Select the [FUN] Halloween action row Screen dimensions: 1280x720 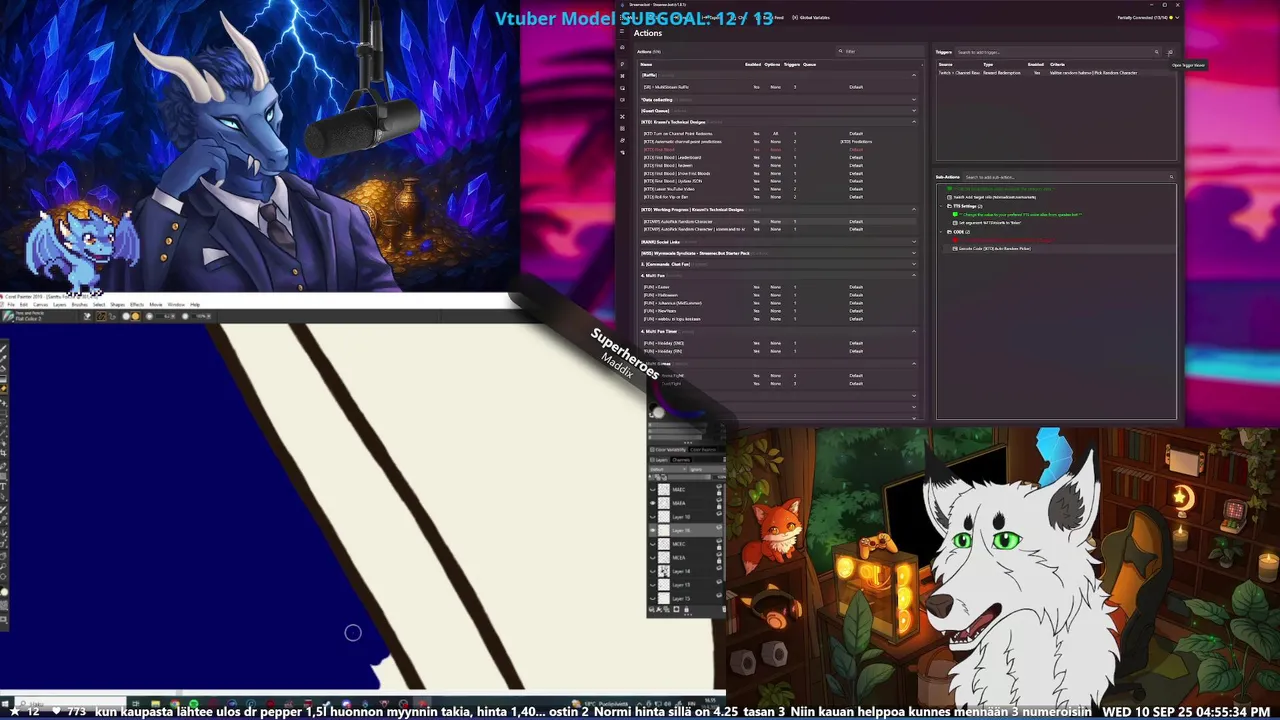tap(778, 295)
